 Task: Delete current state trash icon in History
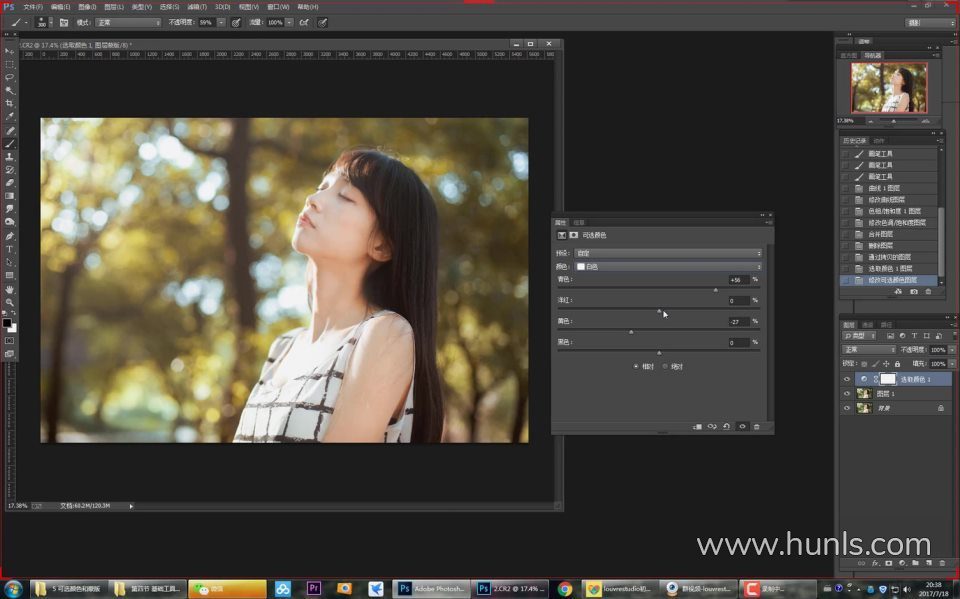[x=928, y=292]
